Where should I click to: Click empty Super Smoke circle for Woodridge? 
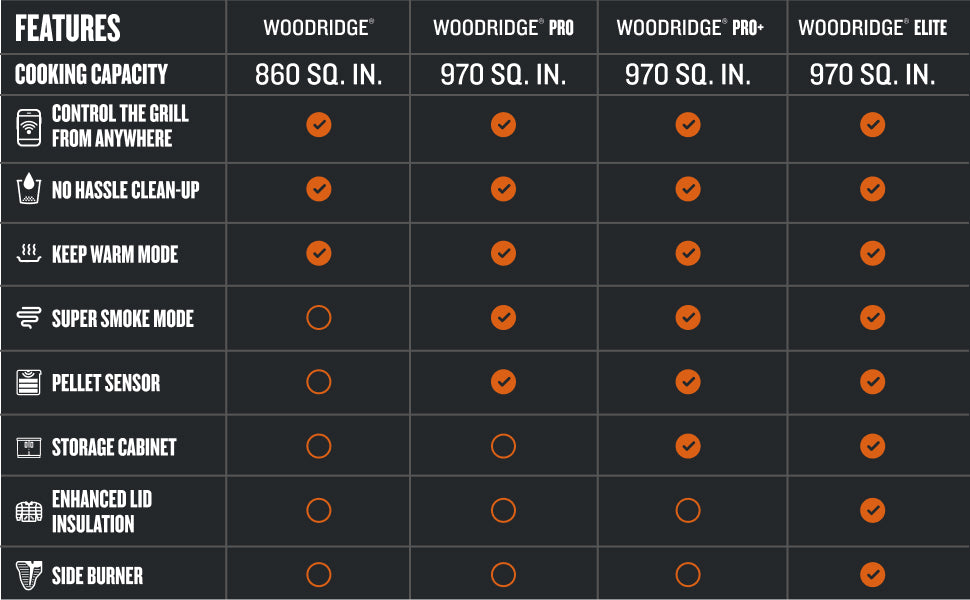coord(319,317)
